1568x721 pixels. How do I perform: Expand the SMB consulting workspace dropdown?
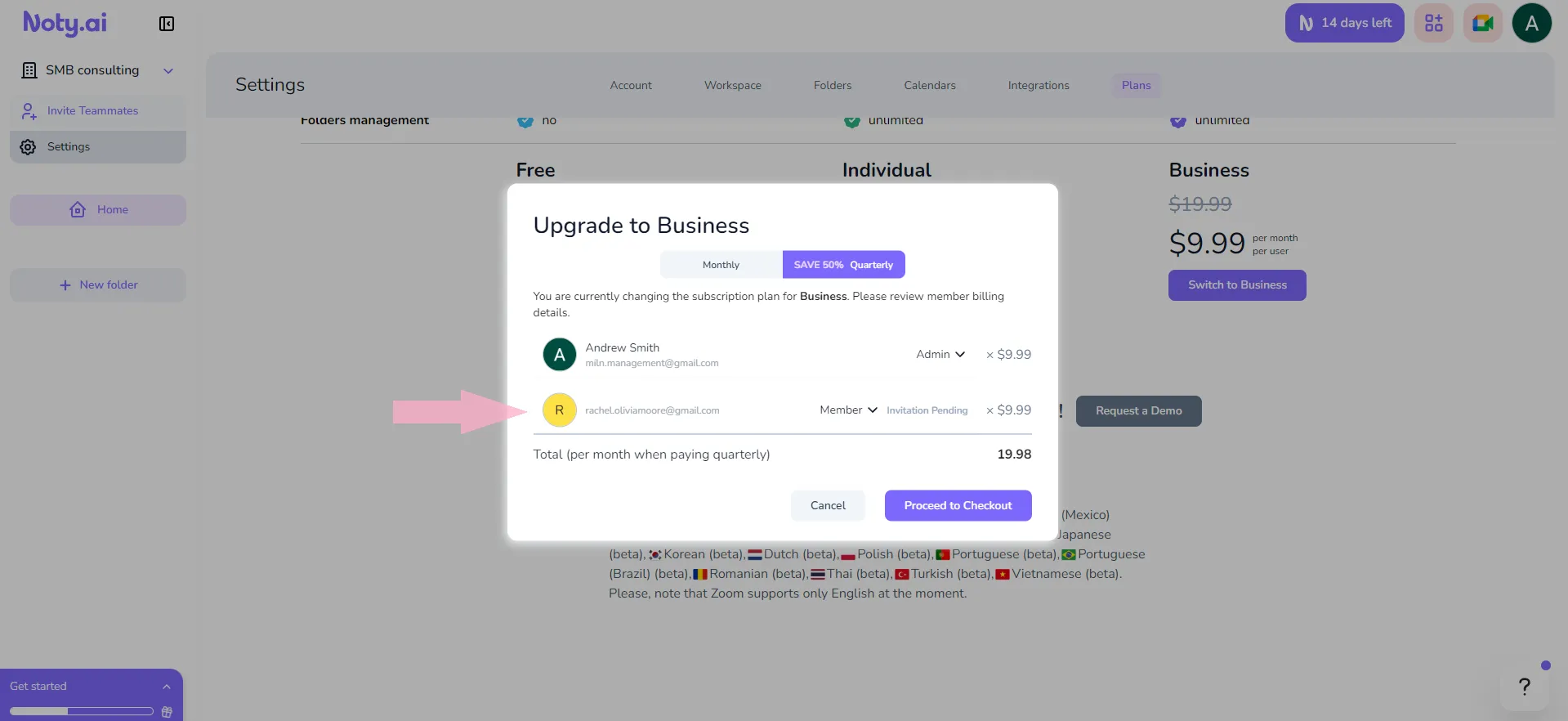point(168,71)
